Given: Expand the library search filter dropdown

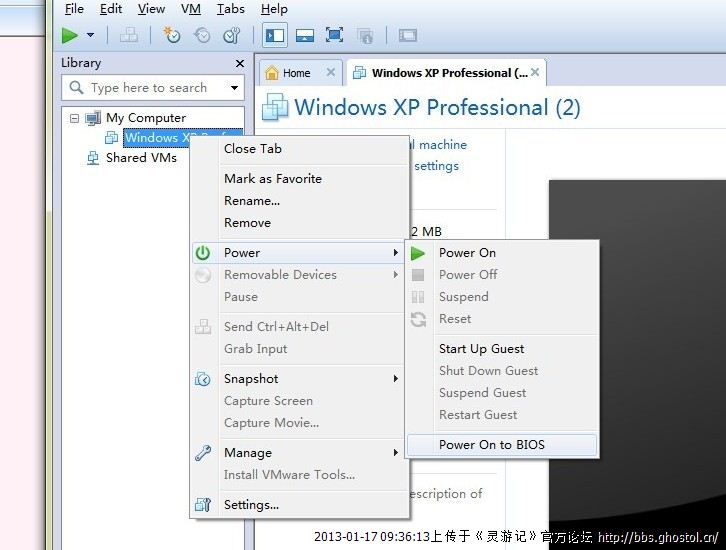Looking at the screenshot, I should pyautogui.click(x=234, y=88).
